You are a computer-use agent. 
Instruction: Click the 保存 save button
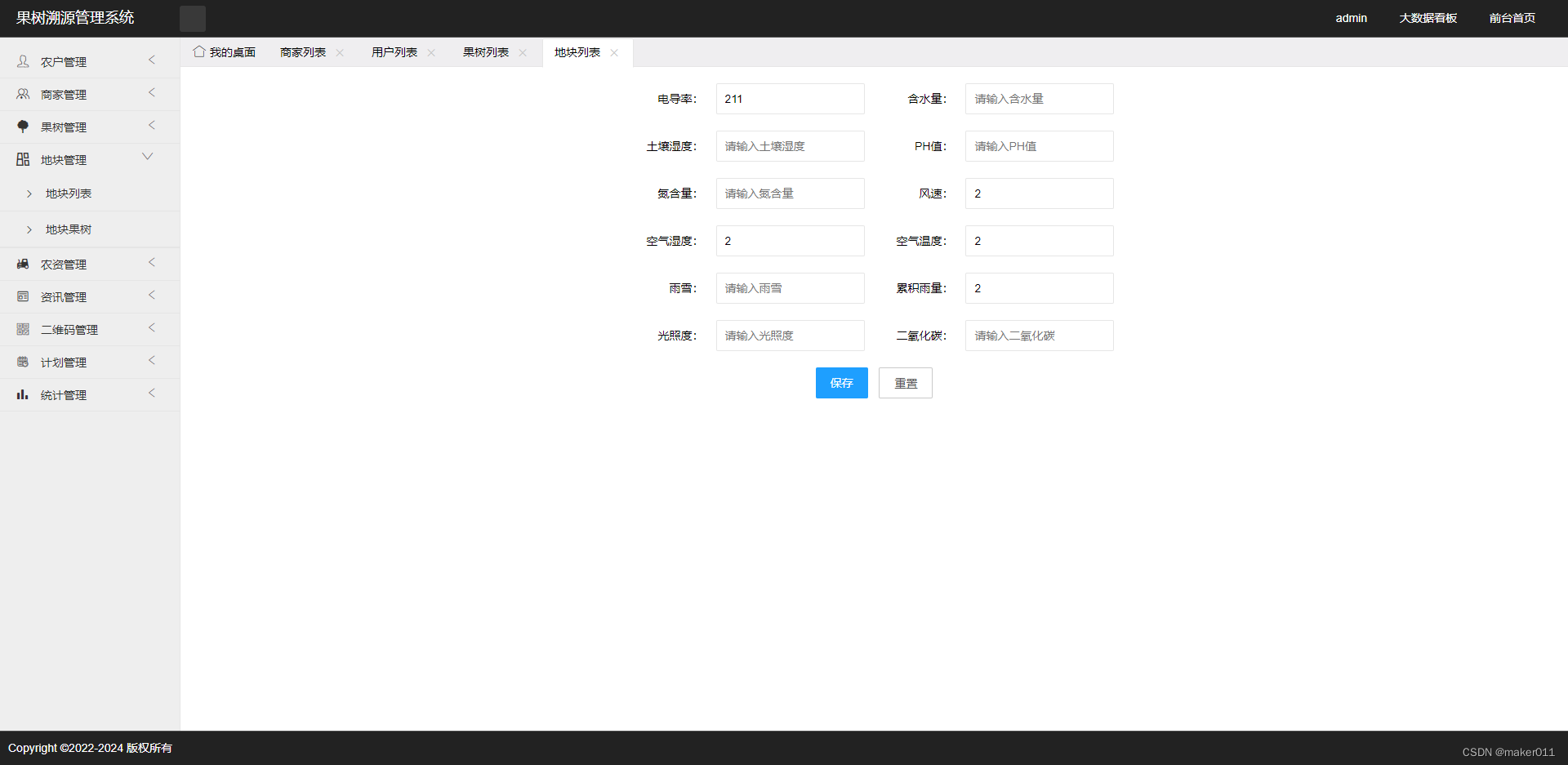click(842, 383)
